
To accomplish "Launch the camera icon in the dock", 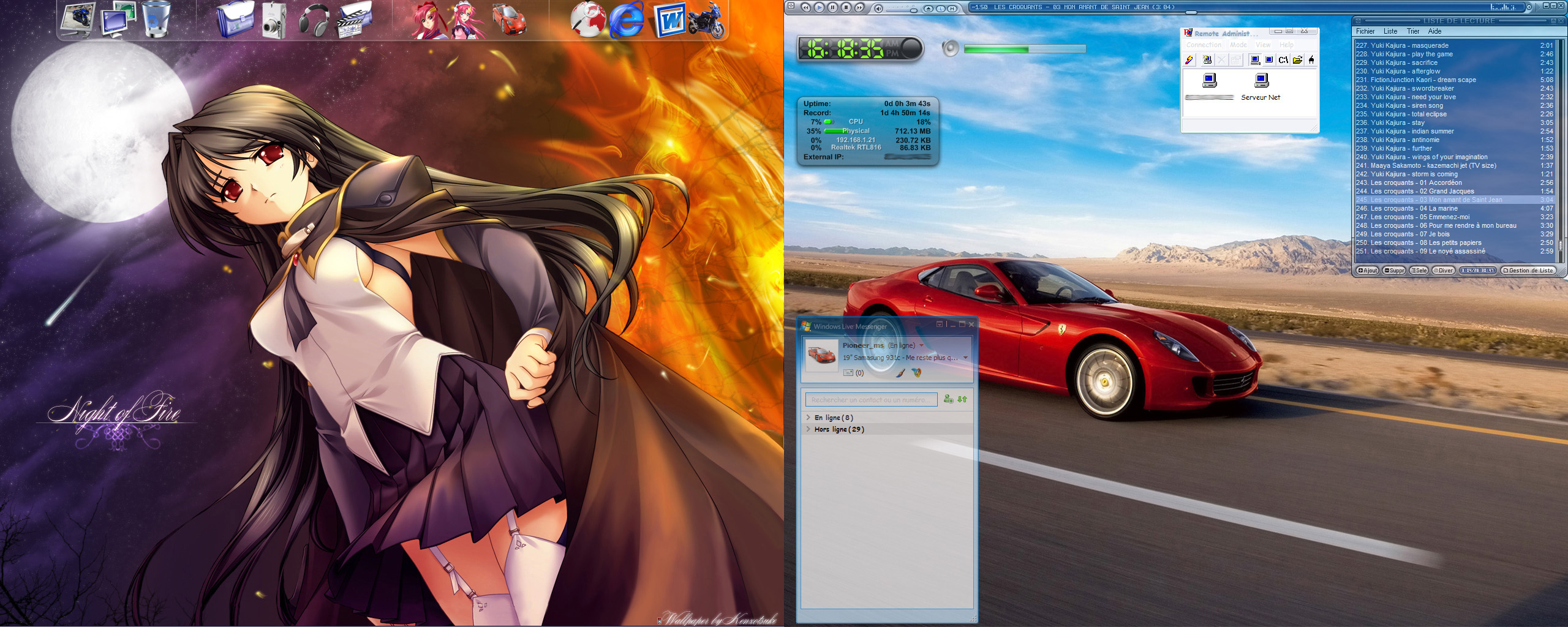I will click(274, 21).
